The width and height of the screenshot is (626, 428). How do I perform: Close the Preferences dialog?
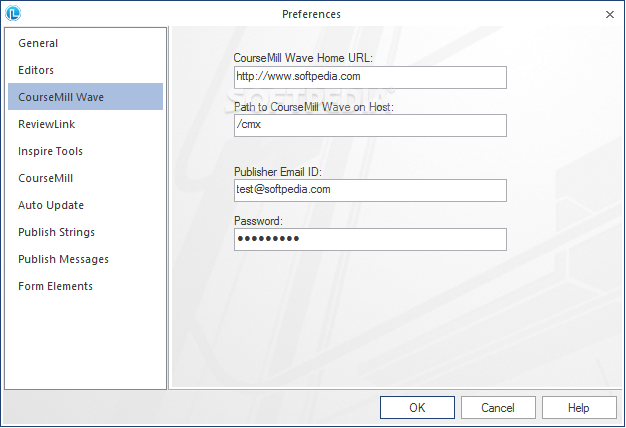coord(610,14)
